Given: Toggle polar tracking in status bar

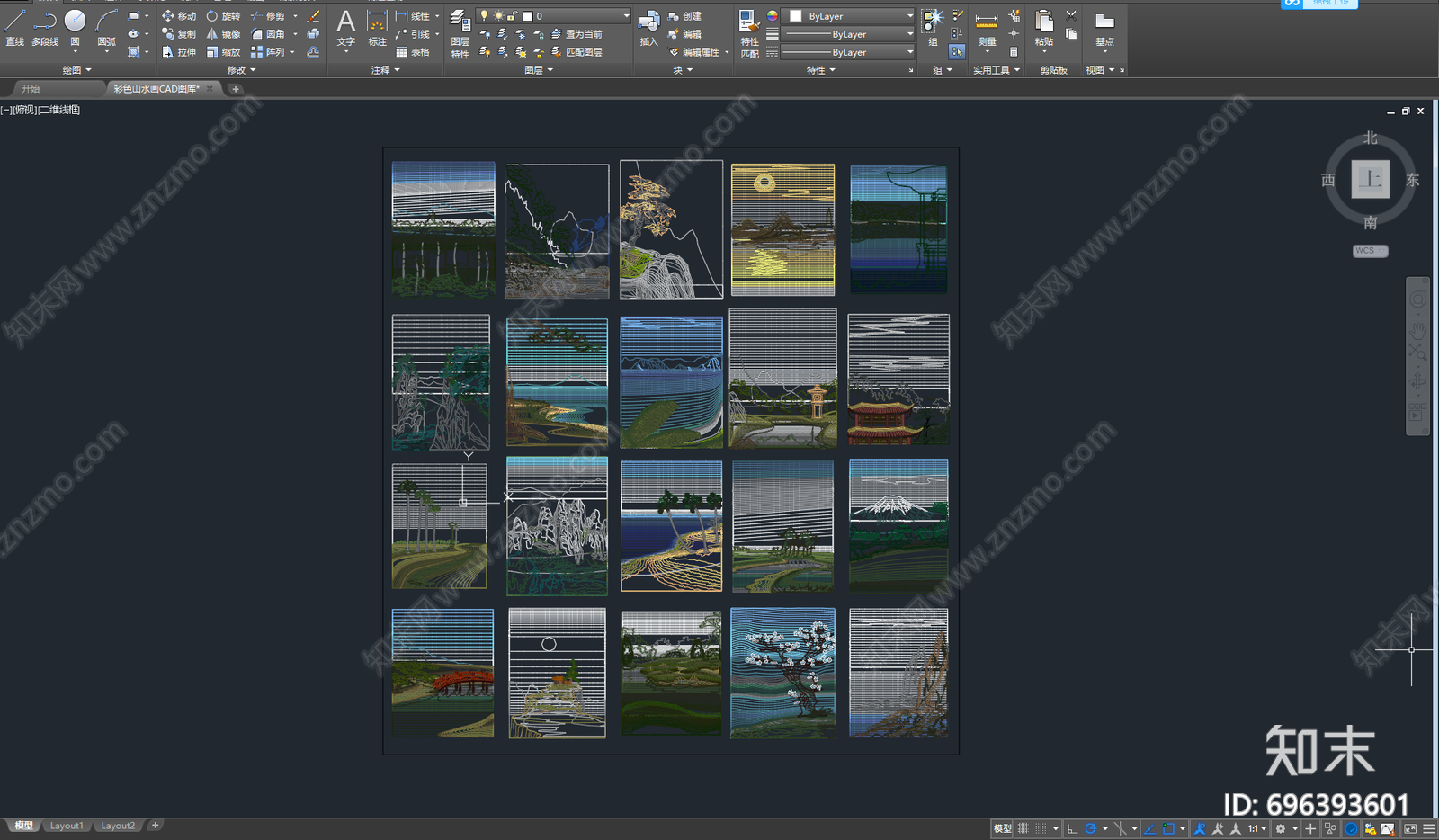Looking at the screenshot, I should pyautogui.click(x=1091, y=828).
